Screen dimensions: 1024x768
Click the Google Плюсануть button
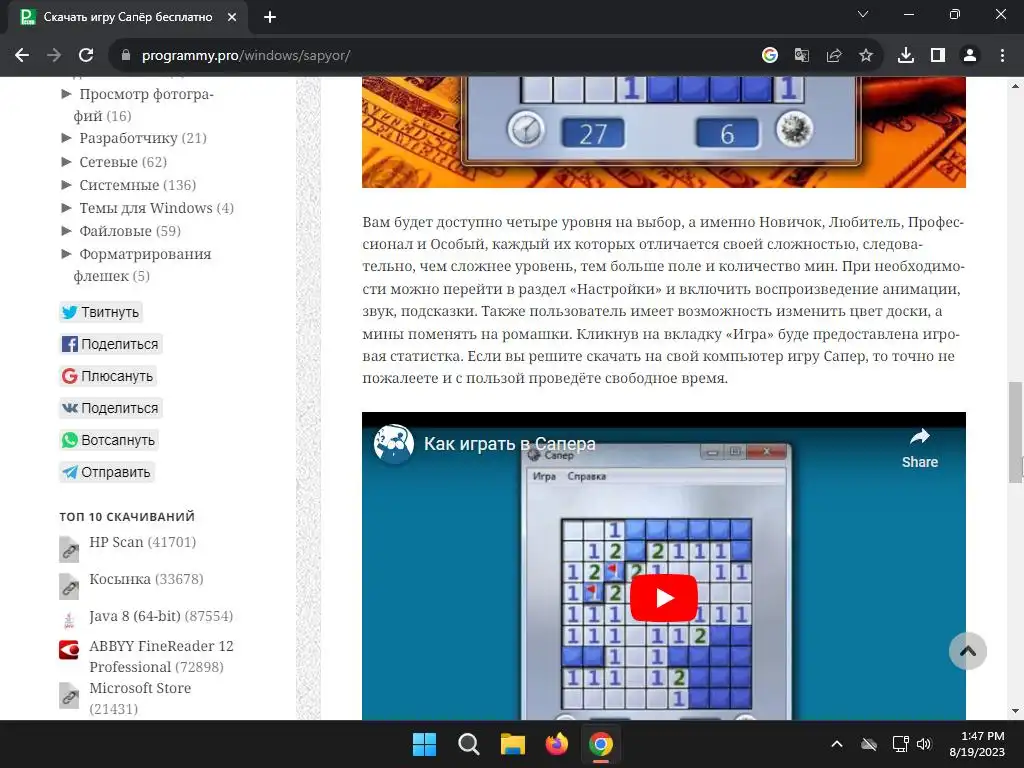(x=108, y=376)
